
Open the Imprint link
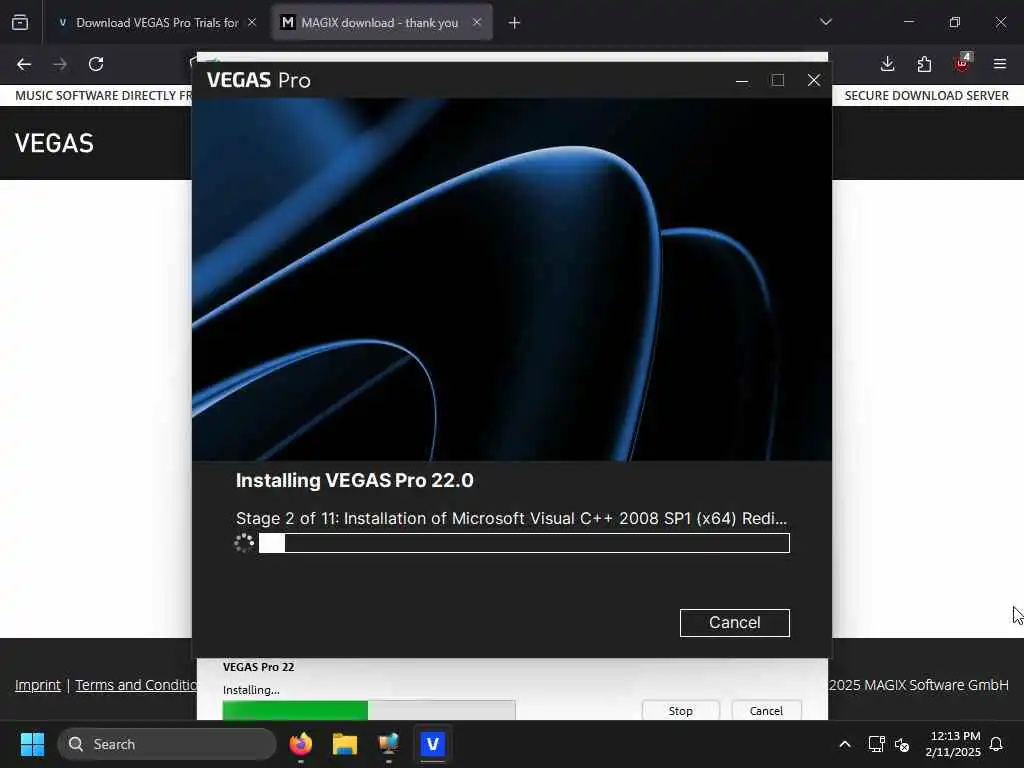click(38, 685)
